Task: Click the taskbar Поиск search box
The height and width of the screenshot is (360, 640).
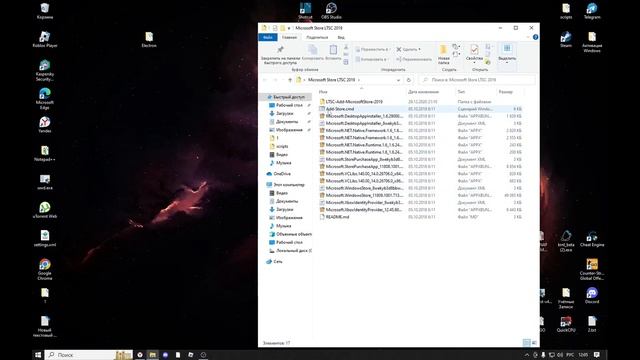Action: pyautogui.click(x=89, y=355)
